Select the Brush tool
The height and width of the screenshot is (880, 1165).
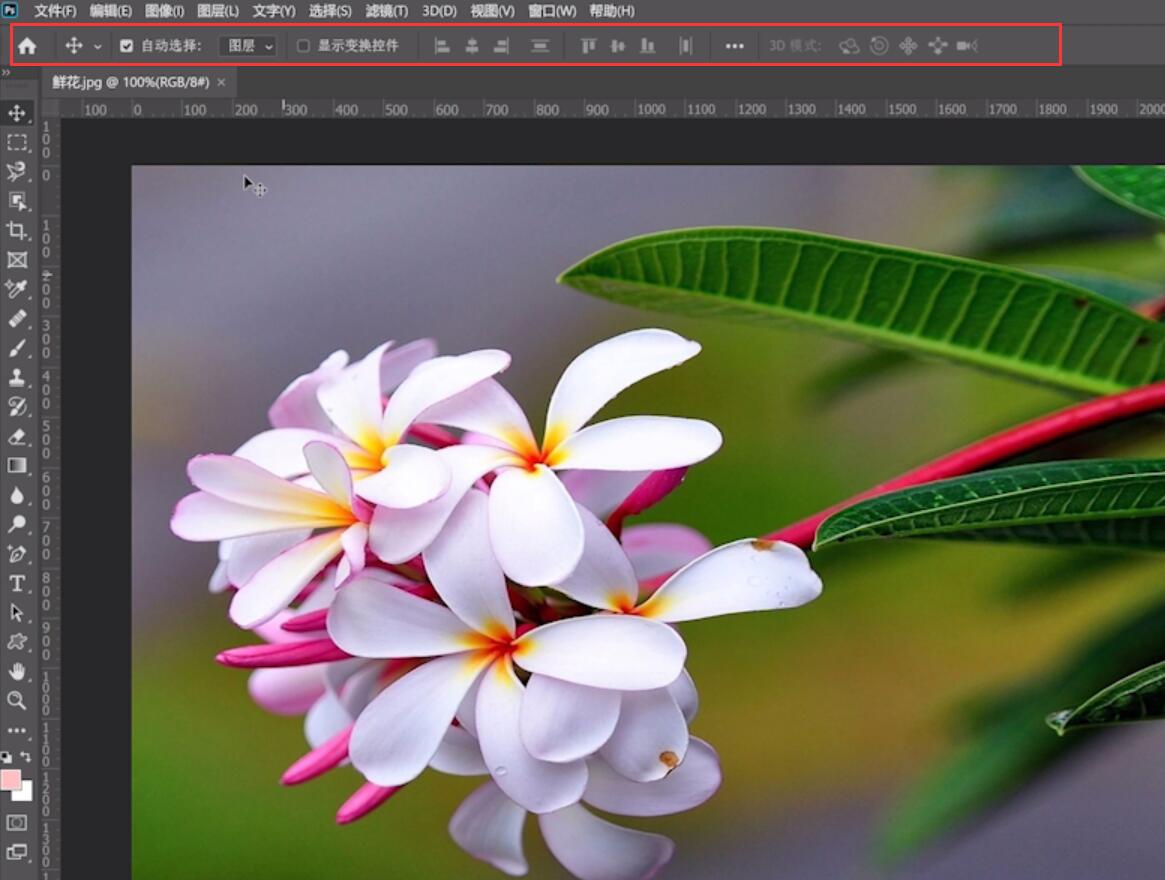16,348
